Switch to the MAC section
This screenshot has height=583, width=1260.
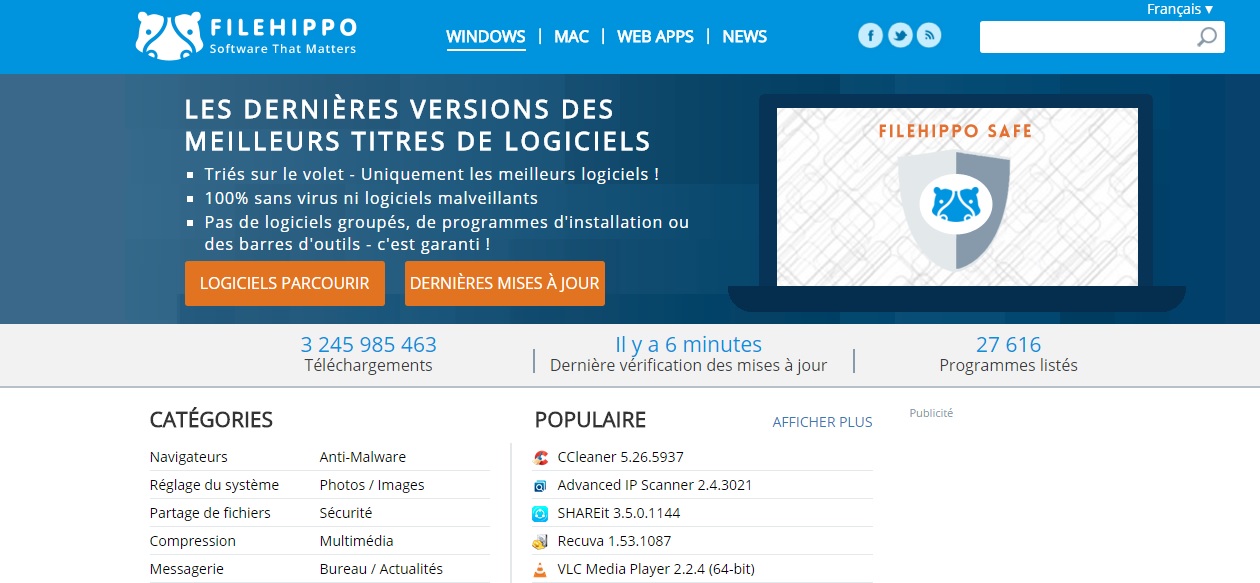(x=571, y=36)
